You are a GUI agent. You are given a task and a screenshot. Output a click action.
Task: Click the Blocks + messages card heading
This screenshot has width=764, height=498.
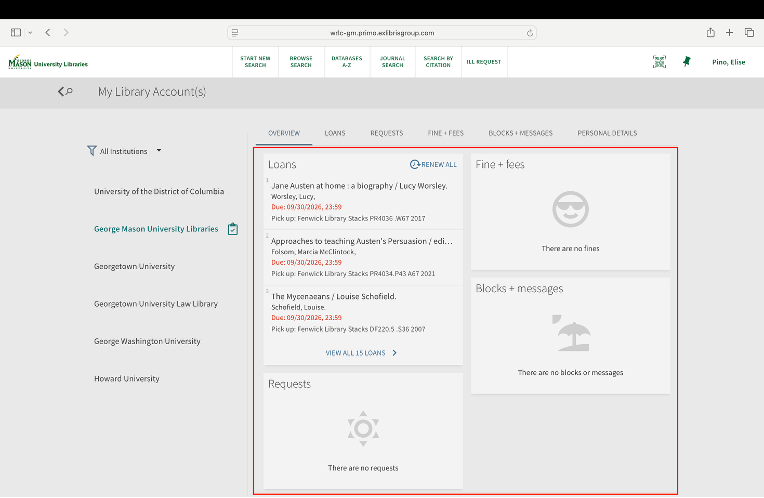pos(519,288)
